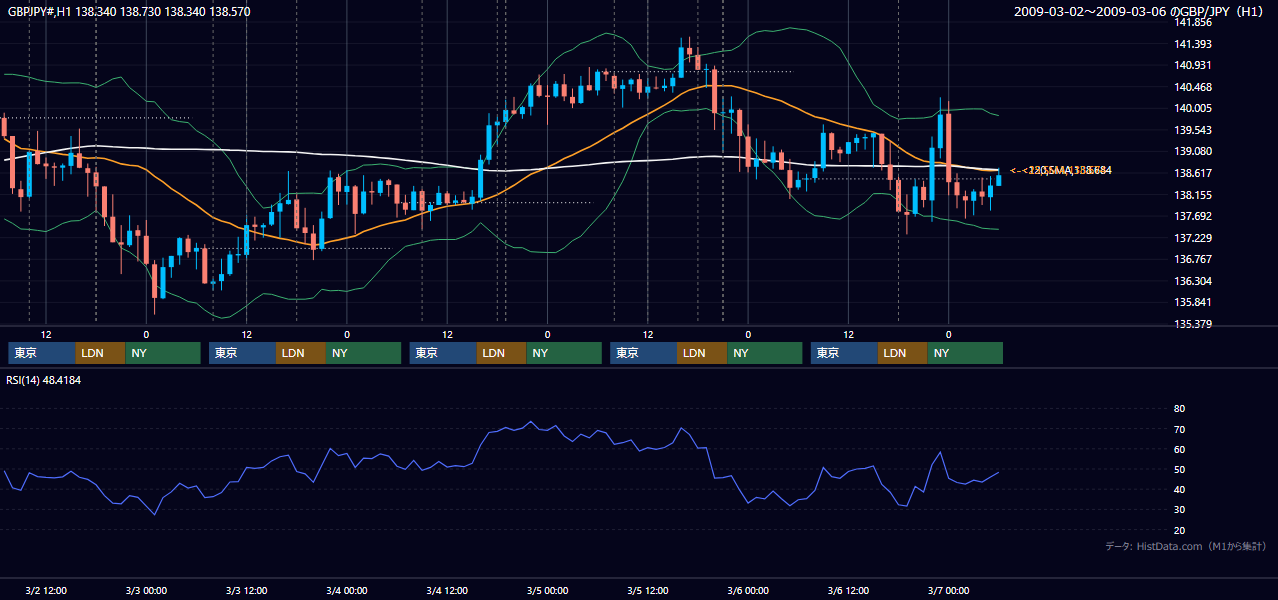Click the RSI 60 level label
Screen dimensions: 1278x600
[x=1179, y=449]
